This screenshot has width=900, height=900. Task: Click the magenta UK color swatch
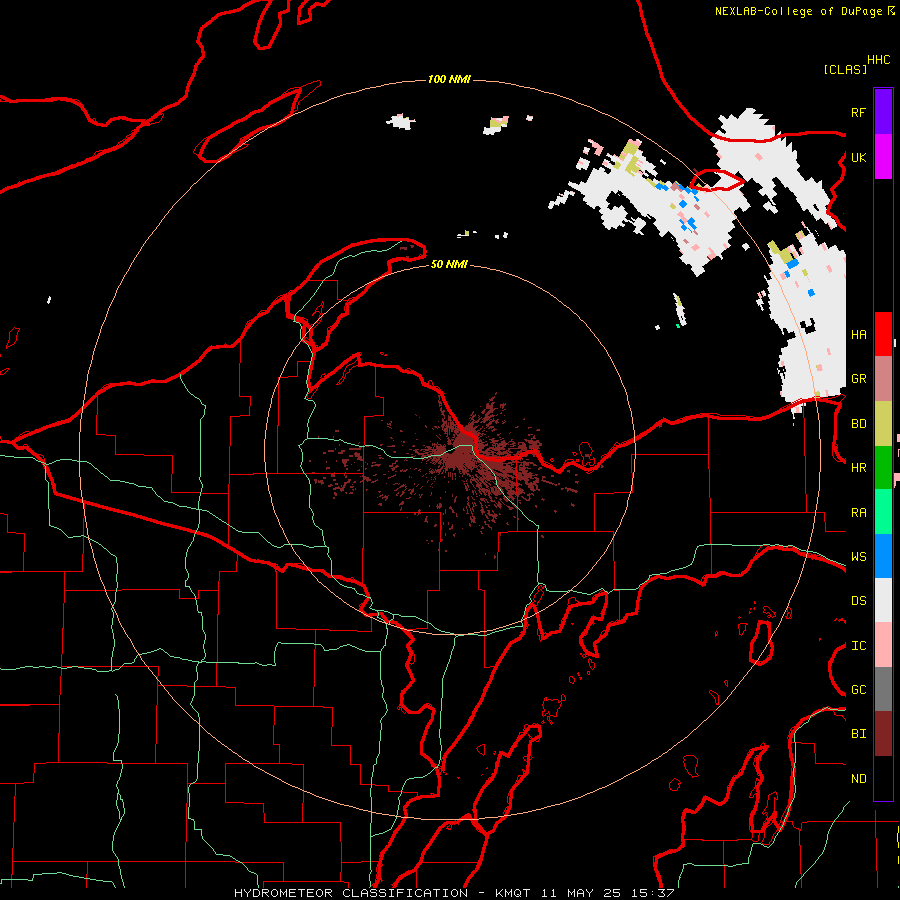coord(883,157)
